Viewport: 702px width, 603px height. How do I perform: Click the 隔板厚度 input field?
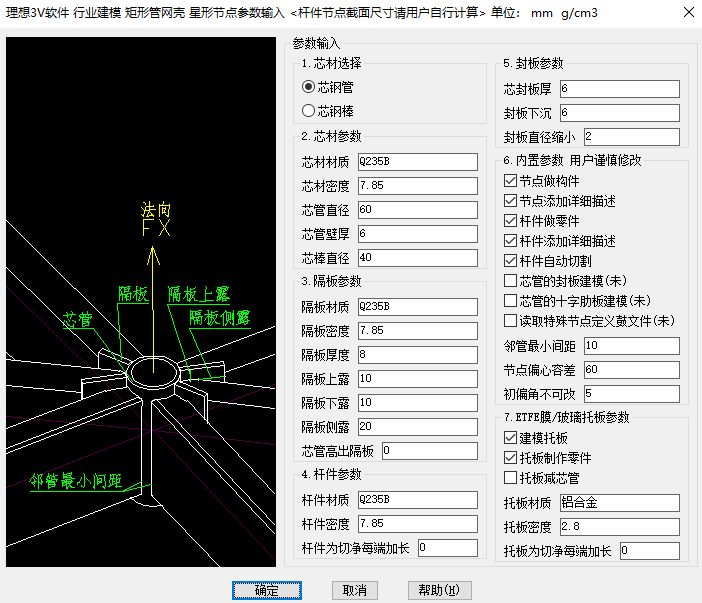[418, 355]
